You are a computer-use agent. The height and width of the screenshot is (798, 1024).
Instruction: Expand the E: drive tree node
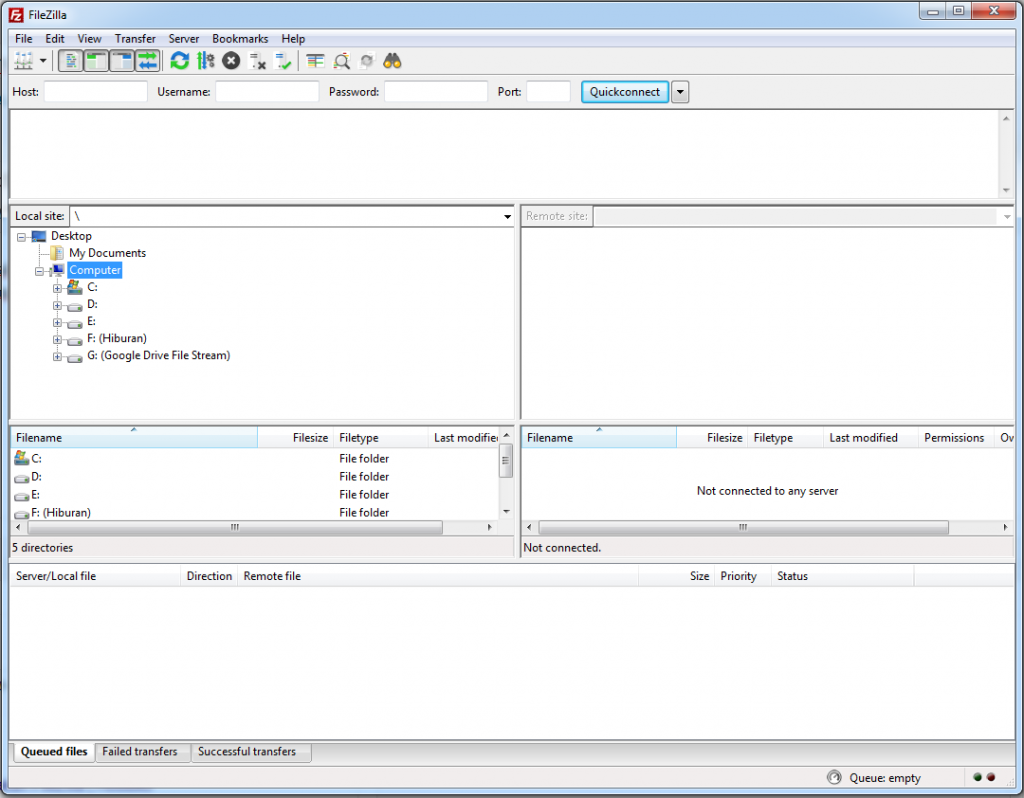[x=57, y=322]
